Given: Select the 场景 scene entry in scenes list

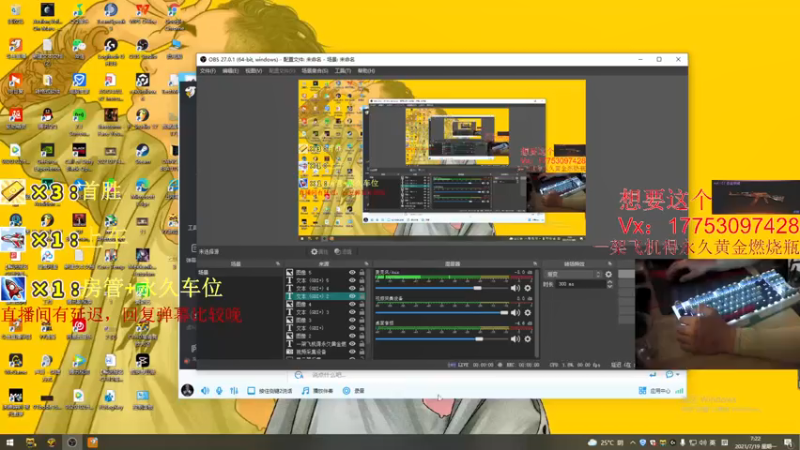Looking at the screenshot, I should (x=240, y=272).
